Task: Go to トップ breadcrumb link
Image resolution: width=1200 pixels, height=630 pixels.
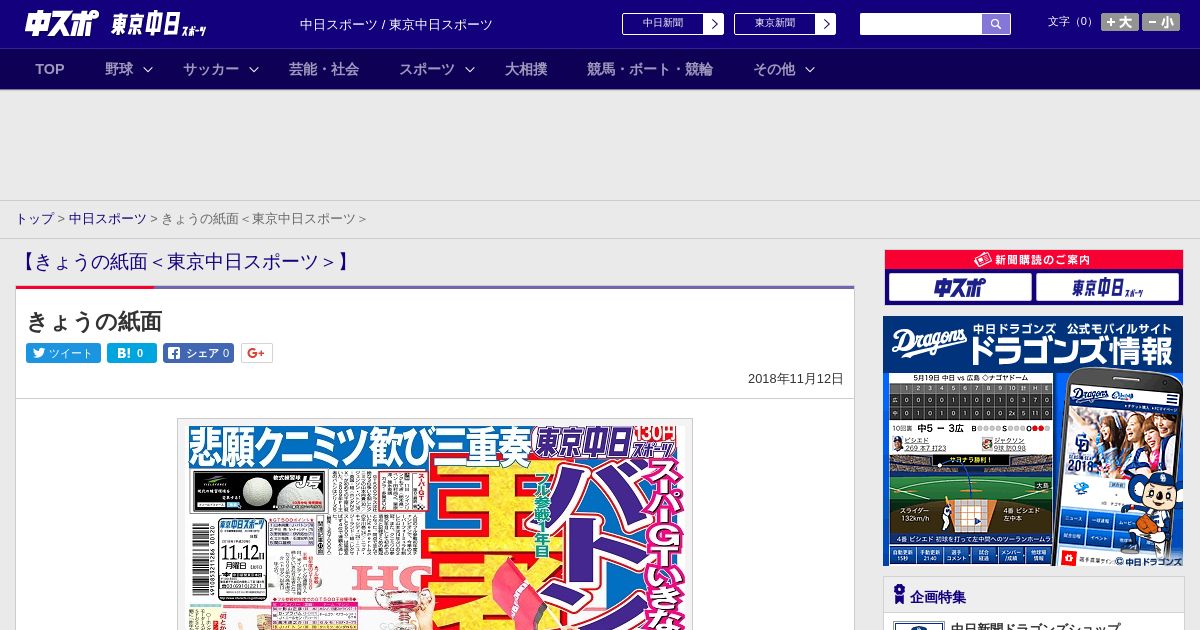Action: click(34, 218)
